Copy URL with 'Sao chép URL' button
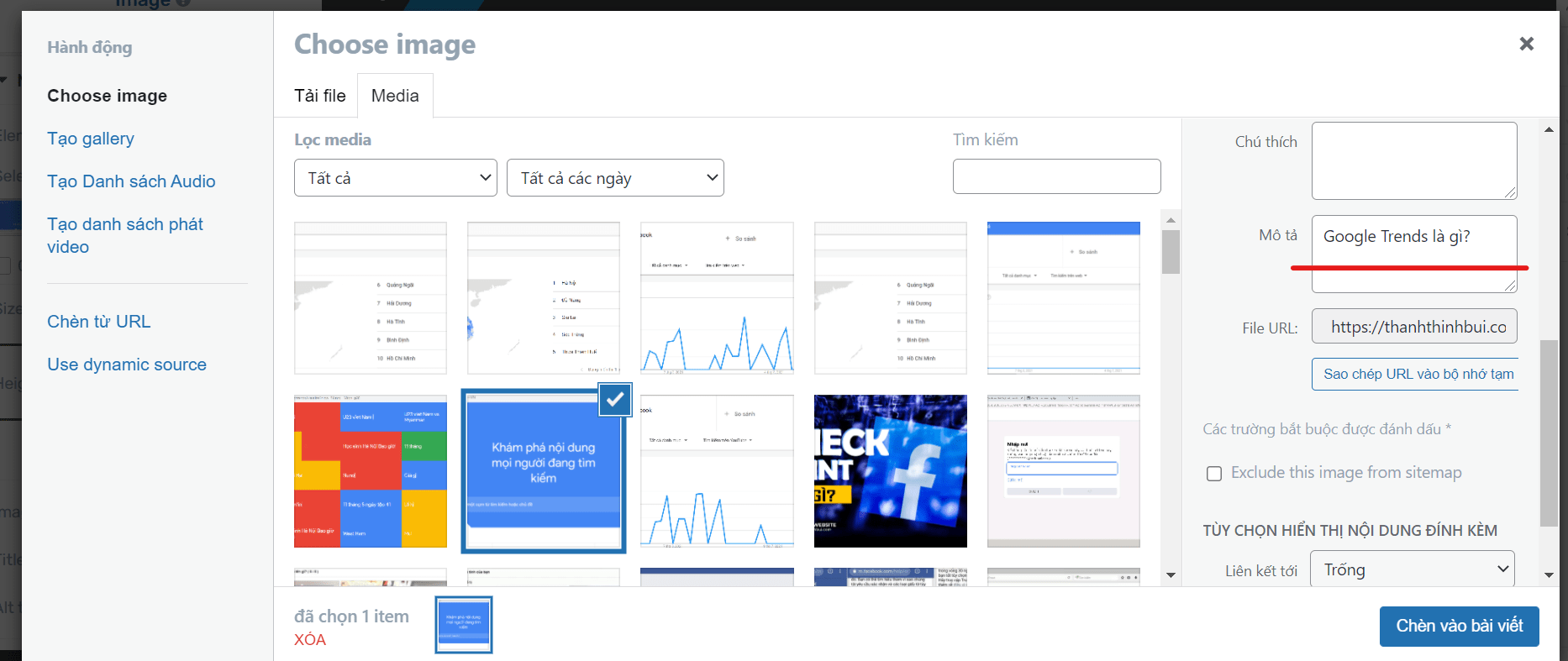 [1418, 375]
